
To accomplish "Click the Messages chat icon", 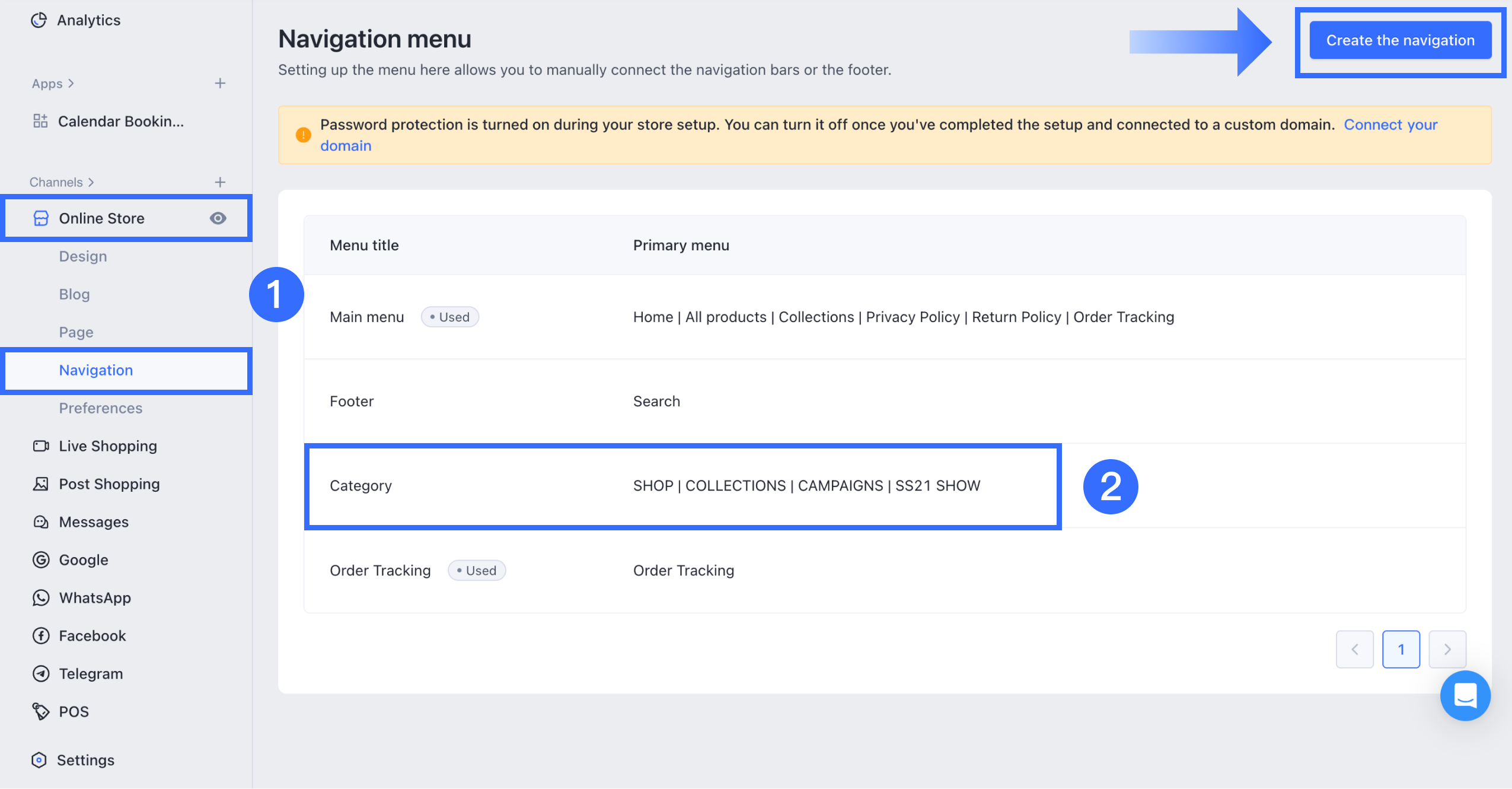I will 41,521.
